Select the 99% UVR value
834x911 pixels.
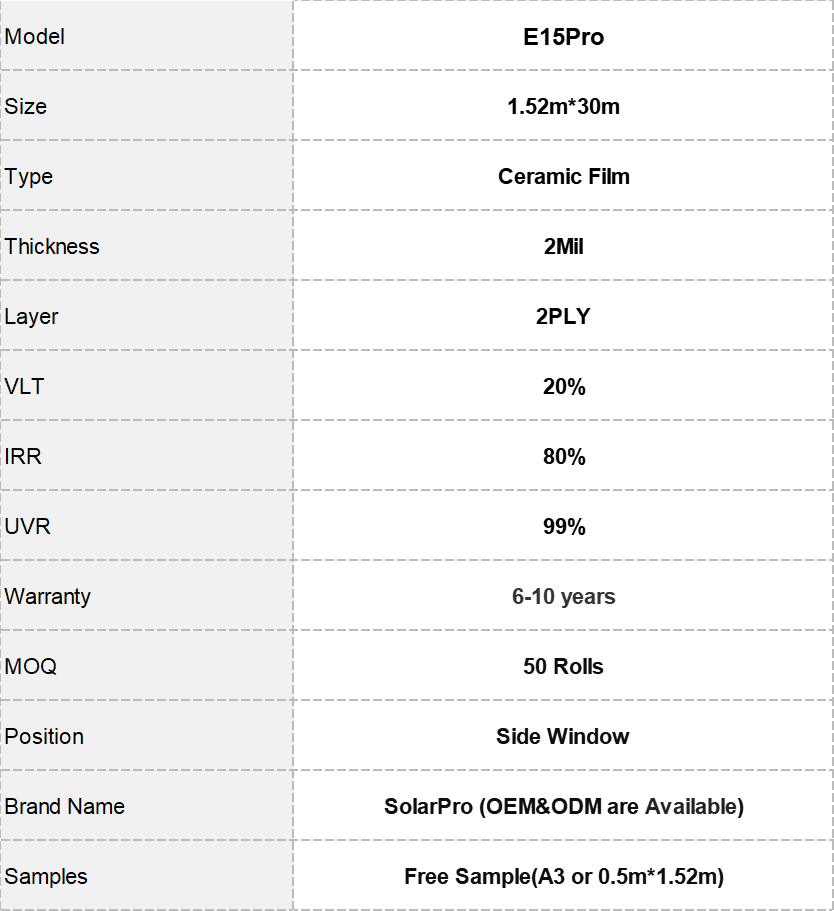coord(564,527)
